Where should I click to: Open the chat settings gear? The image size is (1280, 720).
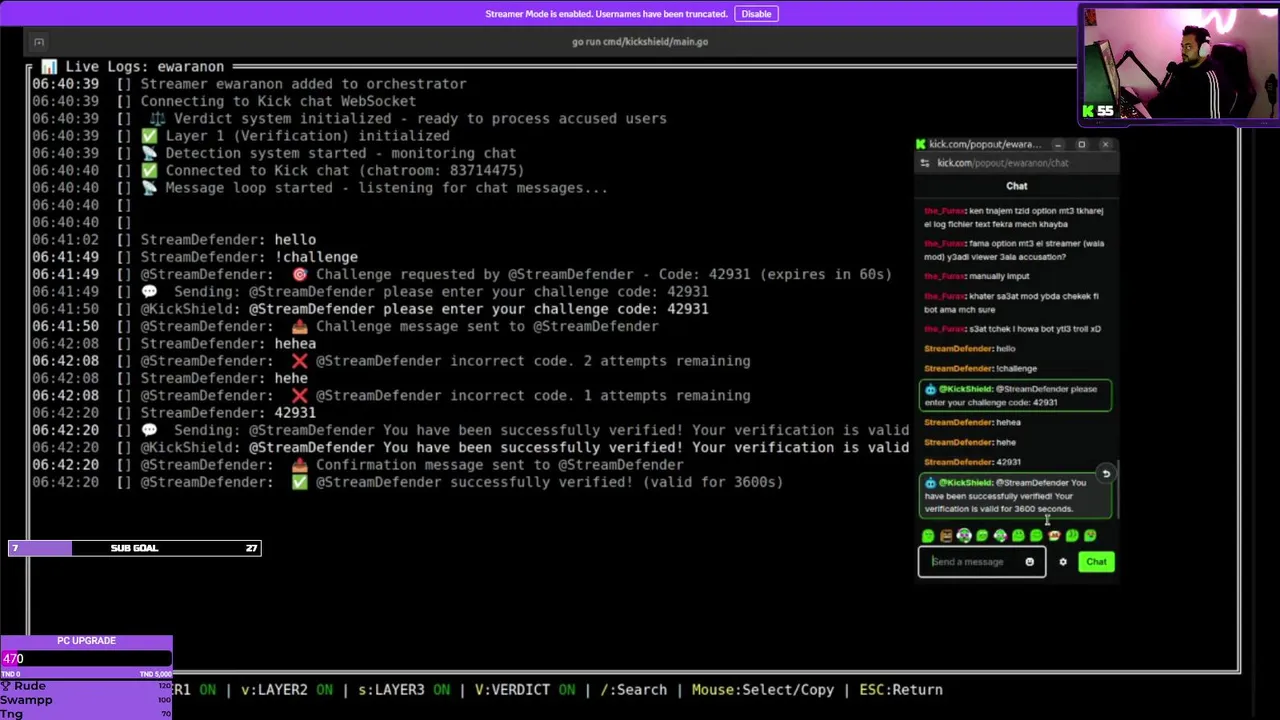pyautogui.click(x=1063, y=562)
